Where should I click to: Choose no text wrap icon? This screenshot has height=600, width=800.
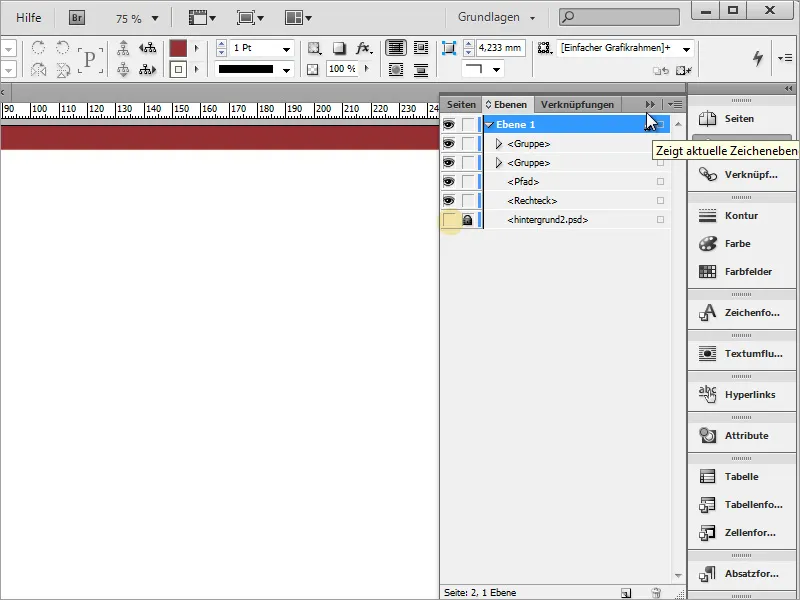click(x=395, y=48)
